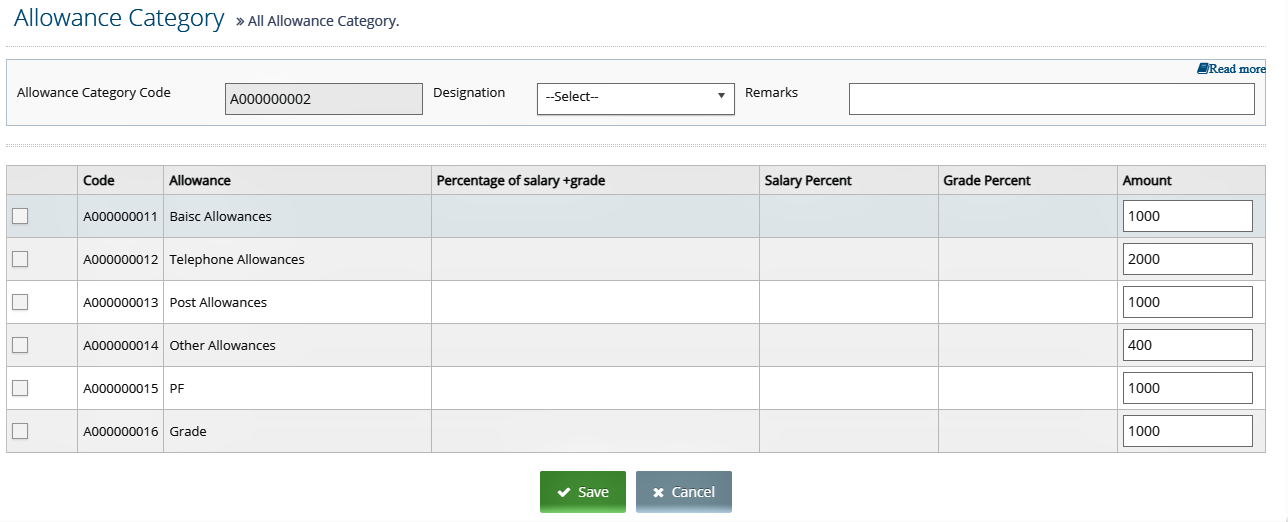Select the Post Allowances row checkbox
The image size is (1288, 522).
pyautogui.click(x=20, y=302)
